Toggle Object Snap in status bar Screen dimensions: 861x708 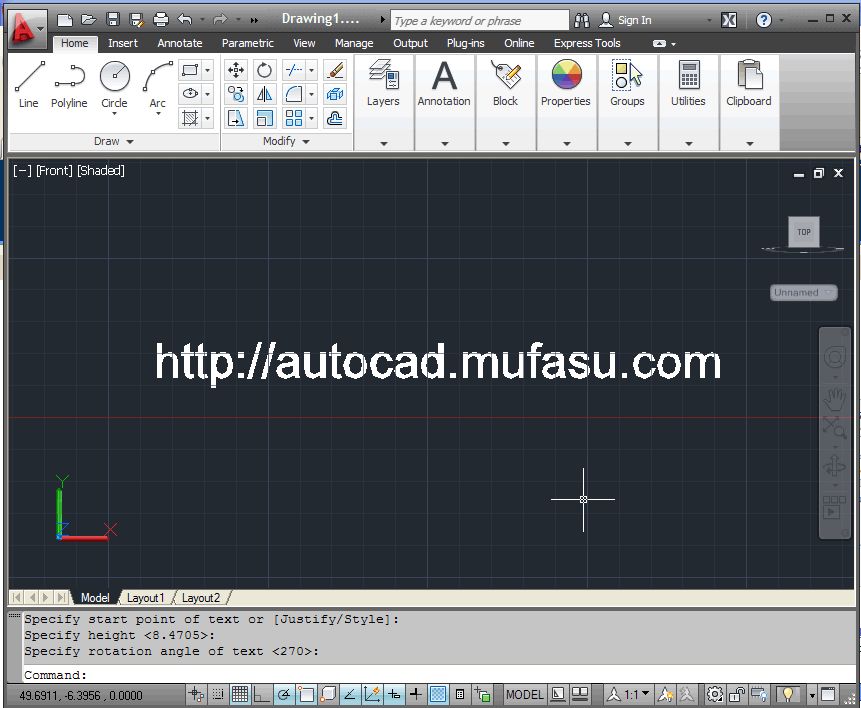[x=306, y=694]
